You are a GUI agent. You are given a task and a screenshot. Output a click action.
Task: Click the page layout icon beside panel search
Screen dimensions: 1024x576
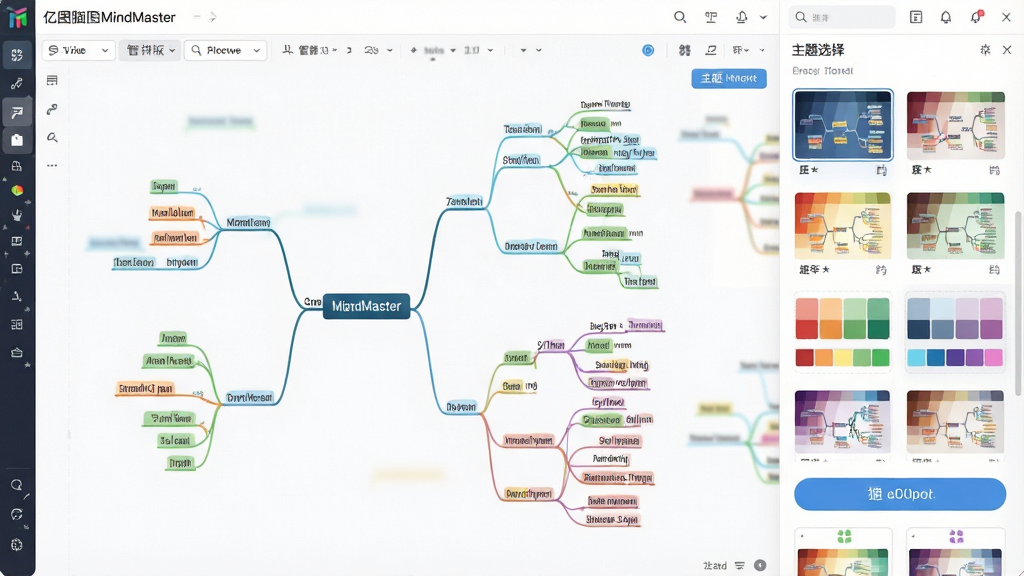(916, 18)
